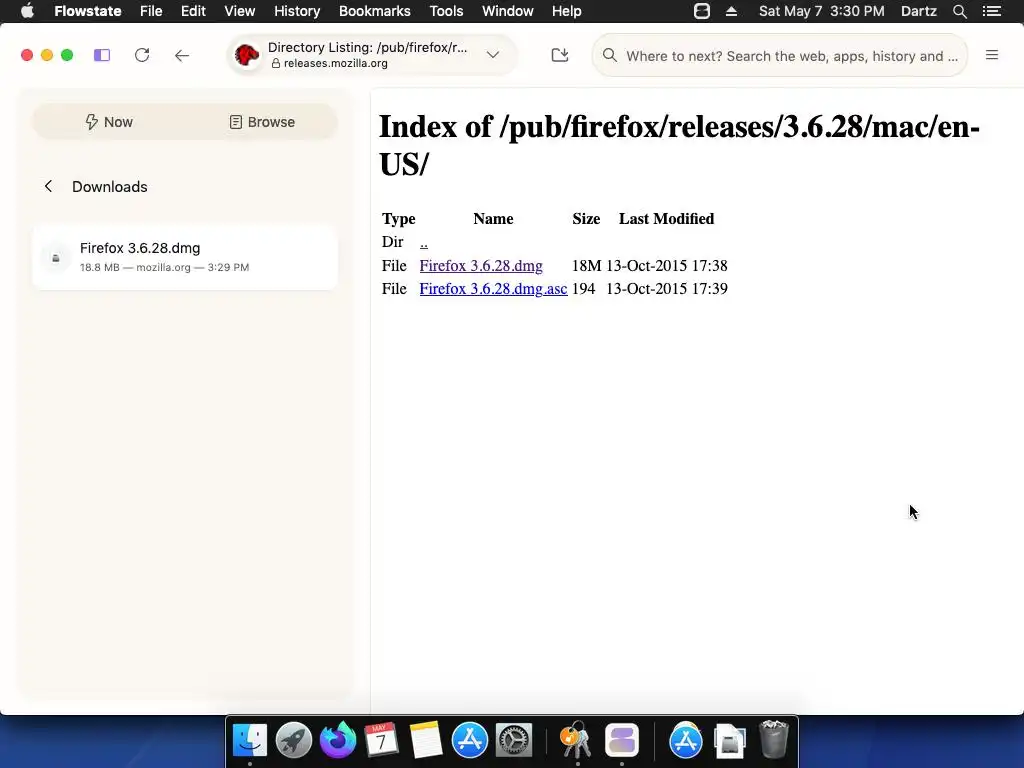This screenshot has width=1024, height=768.
Task: Toggle the sidebar panel icon
Action: (x=102, y=56)
